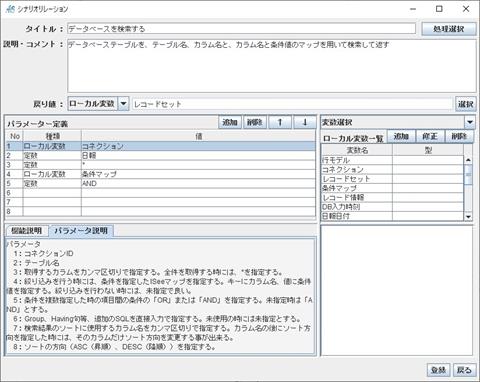Move parameter down with ↓ arrow
The width and height of the screenshot is (480, 382).
pyautogui.click(x=305, y=122)
